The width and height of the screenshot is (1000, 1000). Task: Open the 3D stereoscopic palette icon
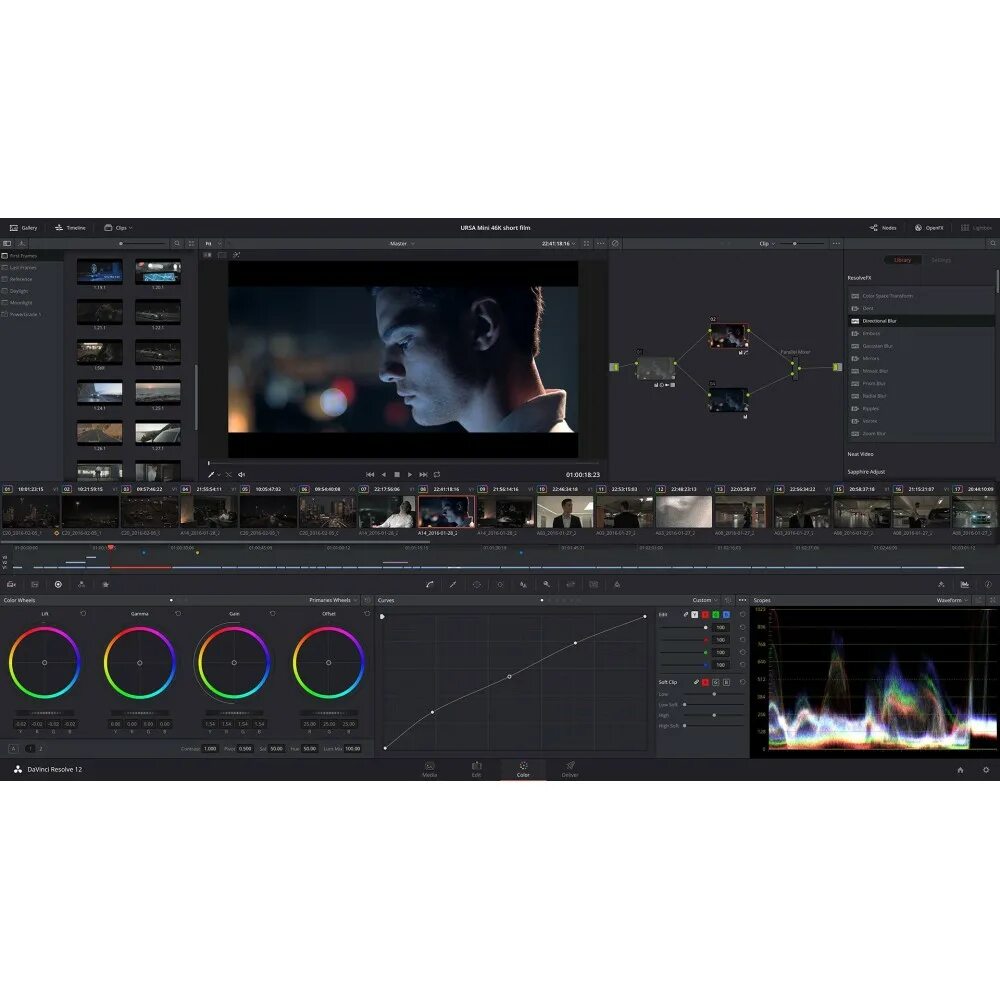tap(594, 584)
